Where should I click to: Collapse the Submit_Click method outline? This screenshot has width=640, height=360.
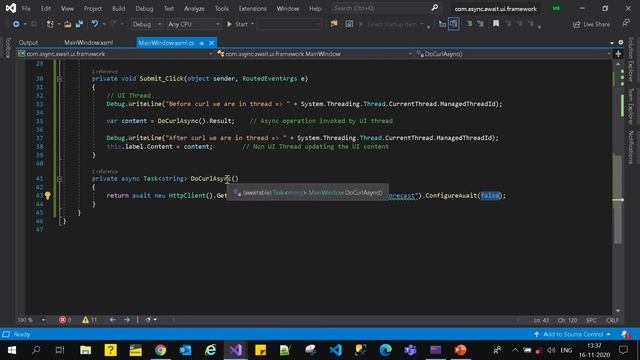pyautogui.click(x=60, y=79)
